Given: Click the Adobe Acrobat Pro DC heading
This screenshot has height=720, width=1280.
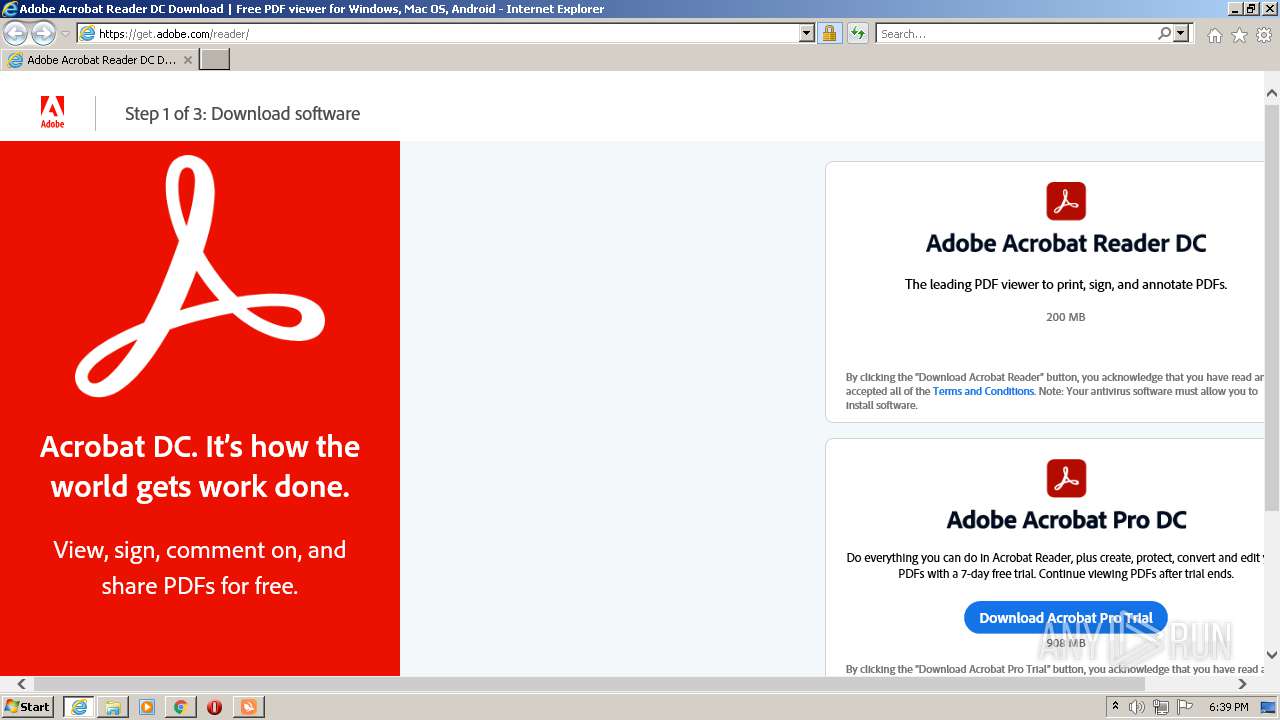Looking at the screenshot, I should (1066, 520).
